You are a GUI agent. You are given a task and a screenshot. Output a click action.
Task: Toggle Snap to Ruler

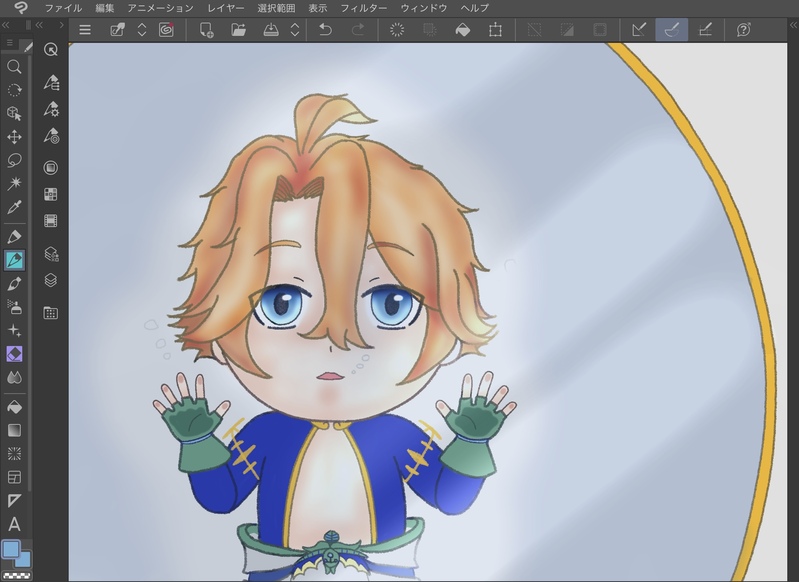tap(639, 30)
